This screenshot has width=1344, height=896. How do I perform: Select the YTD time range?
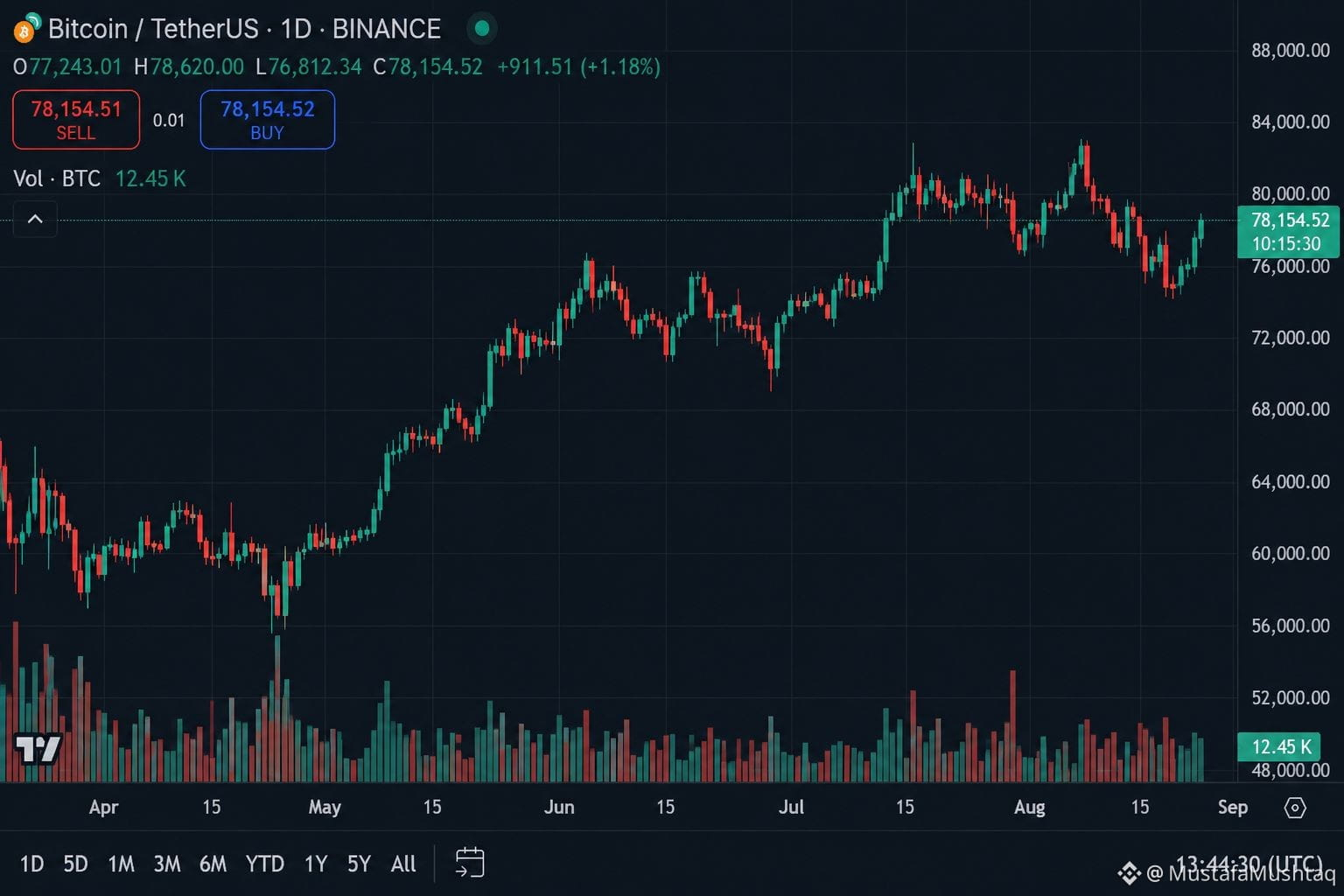pyautogui.click(x=264, y=864)
